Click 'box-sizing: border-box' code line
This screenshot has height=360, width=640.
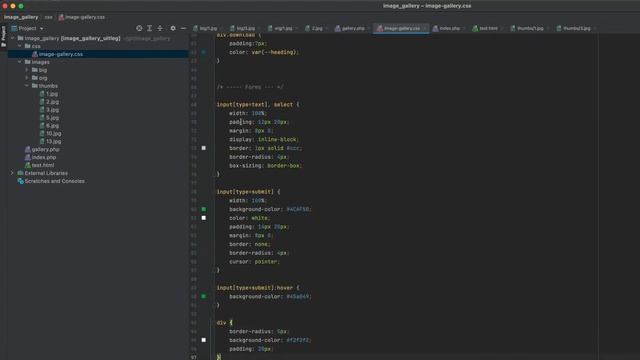click(x=266, y=166)
